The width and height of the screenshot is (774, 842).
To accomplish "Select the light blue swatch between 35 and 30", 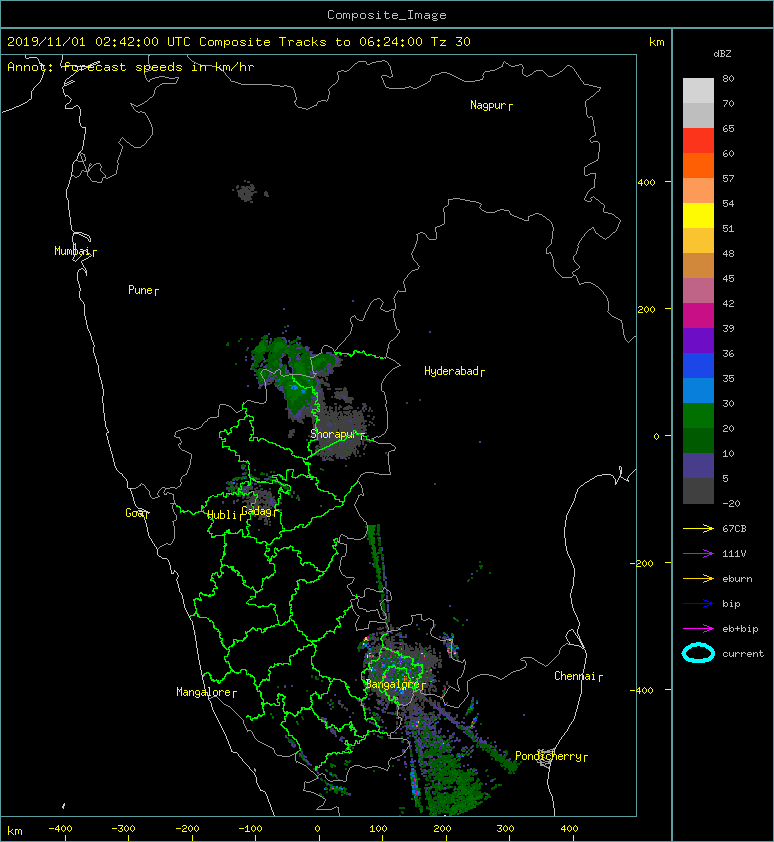I will tap(698, 390).
